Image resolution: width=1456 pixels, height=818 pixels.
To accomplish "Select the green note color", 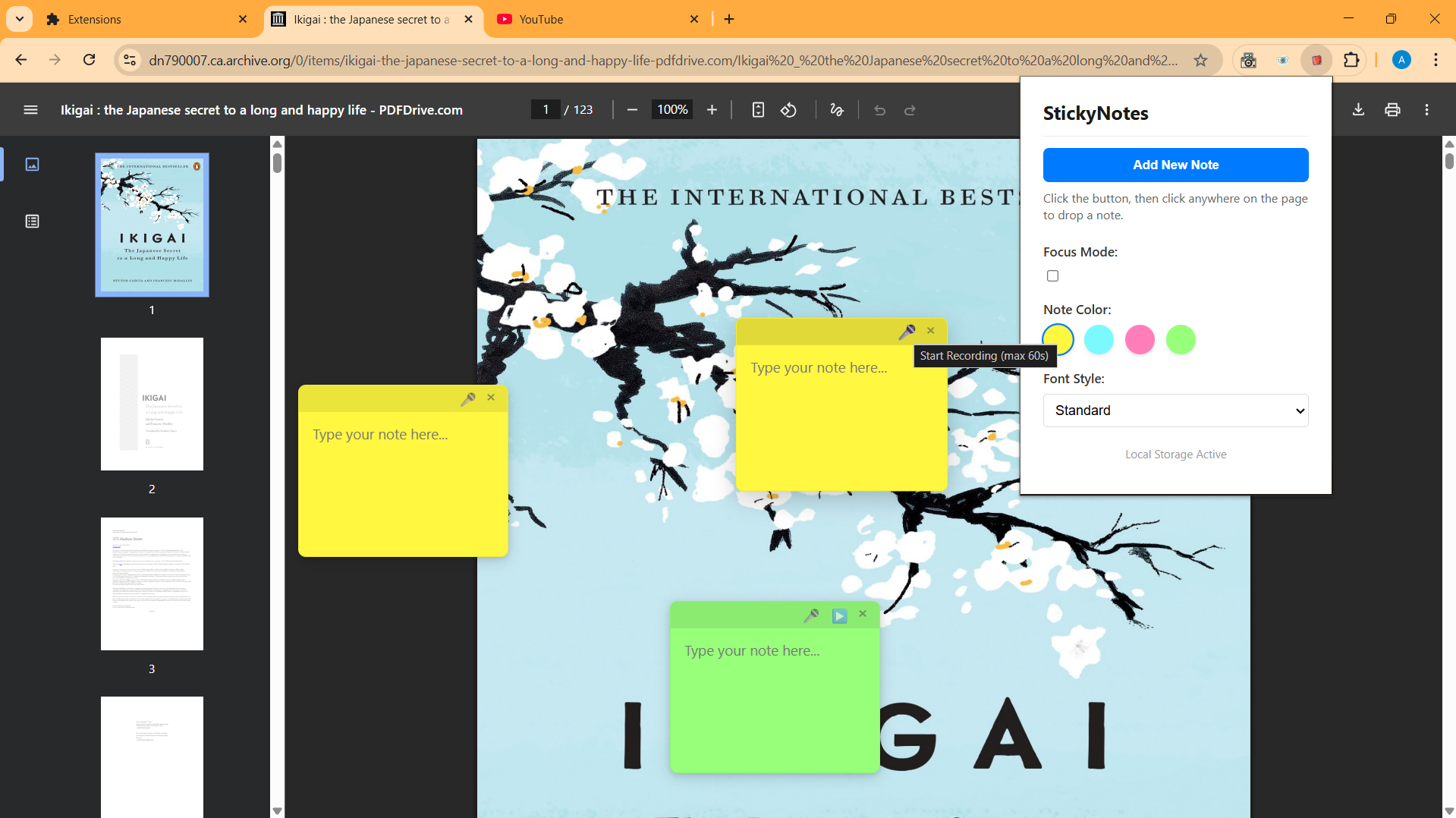I will coord(1181,339).
